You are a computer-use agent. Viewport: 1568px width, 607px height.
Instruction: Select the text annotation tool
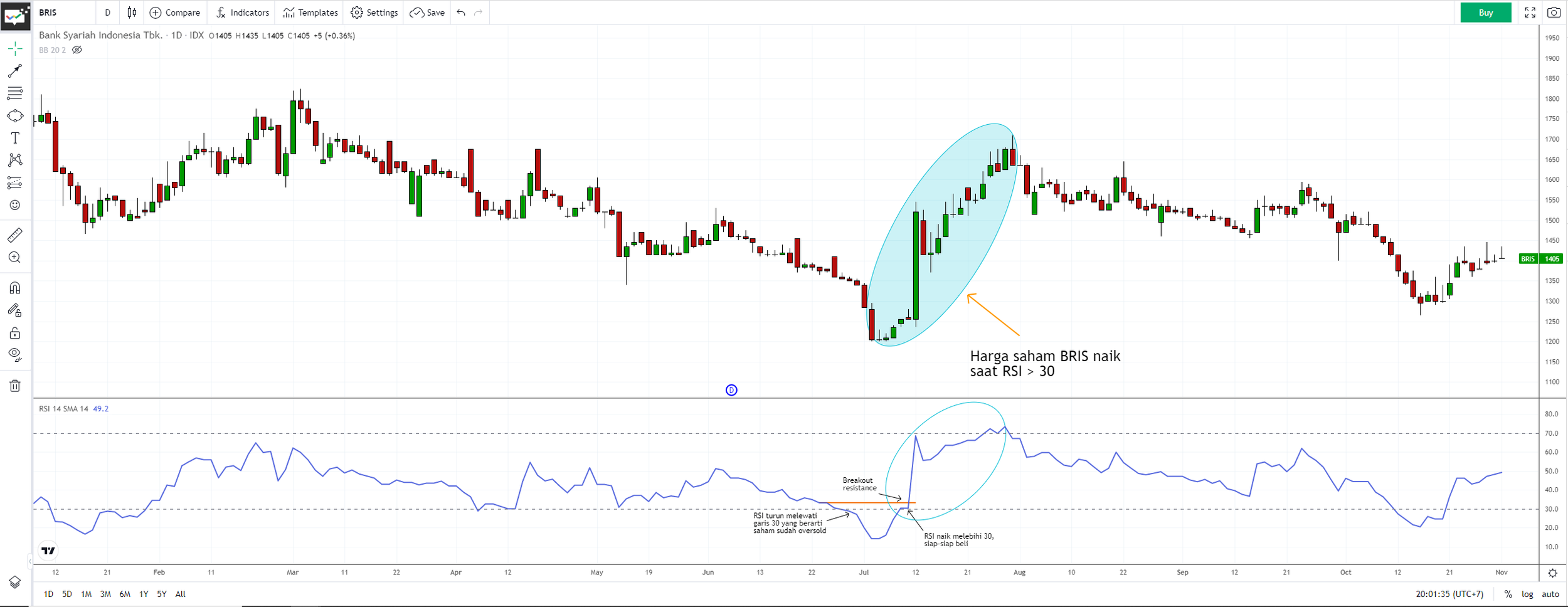click(x=15, y=138)
